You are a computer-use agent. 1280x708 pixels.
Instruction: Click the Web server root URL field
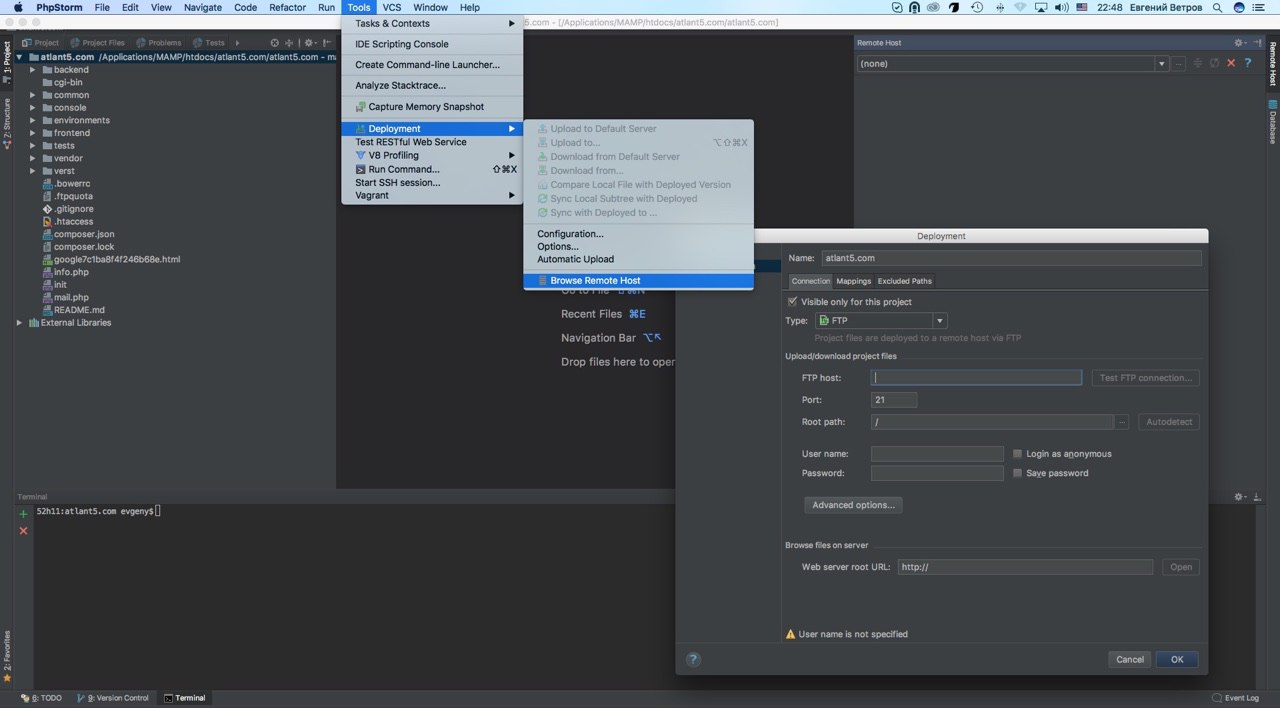[1025, 567]
